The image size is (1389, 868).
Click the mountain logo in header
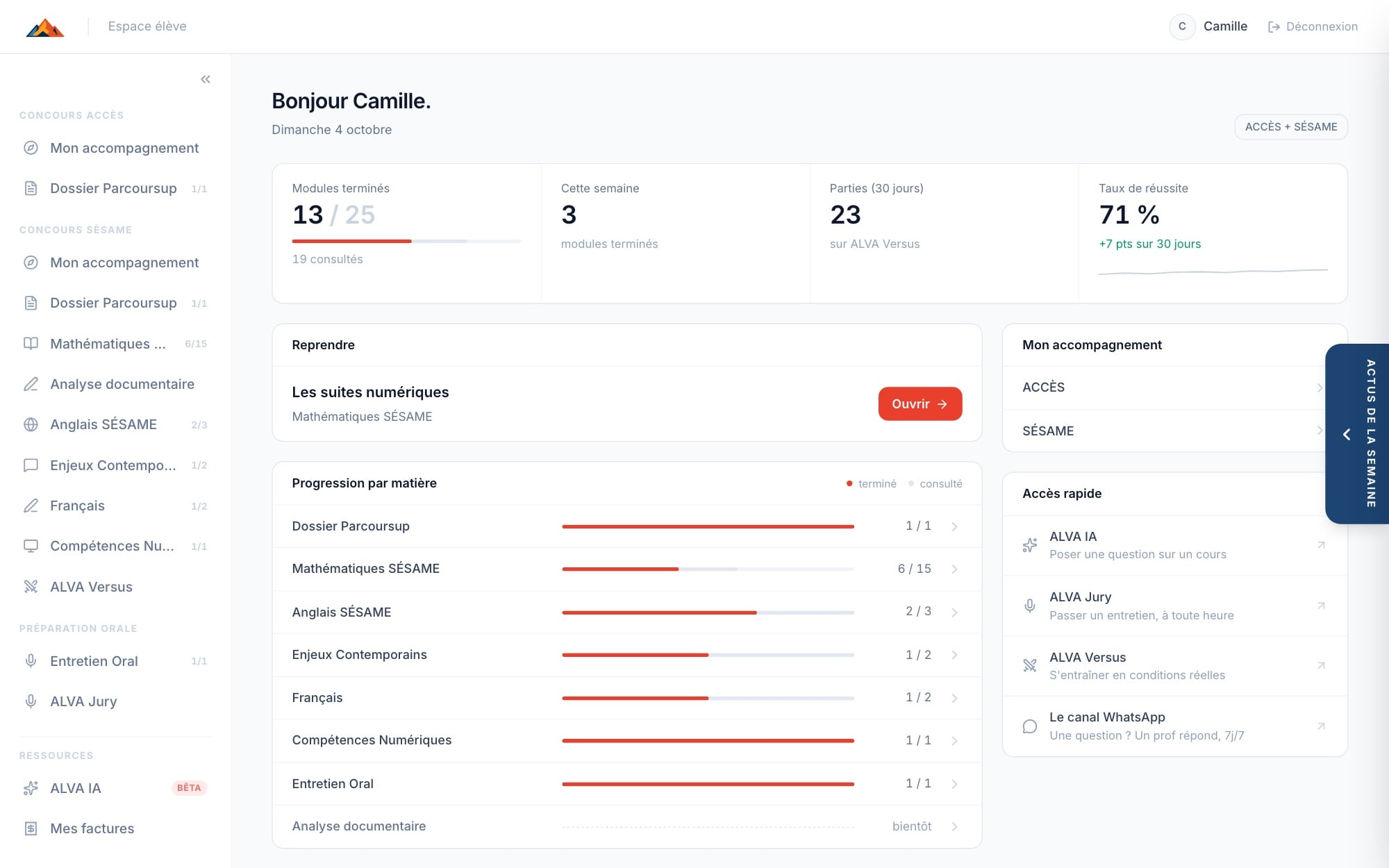point(45,27)
